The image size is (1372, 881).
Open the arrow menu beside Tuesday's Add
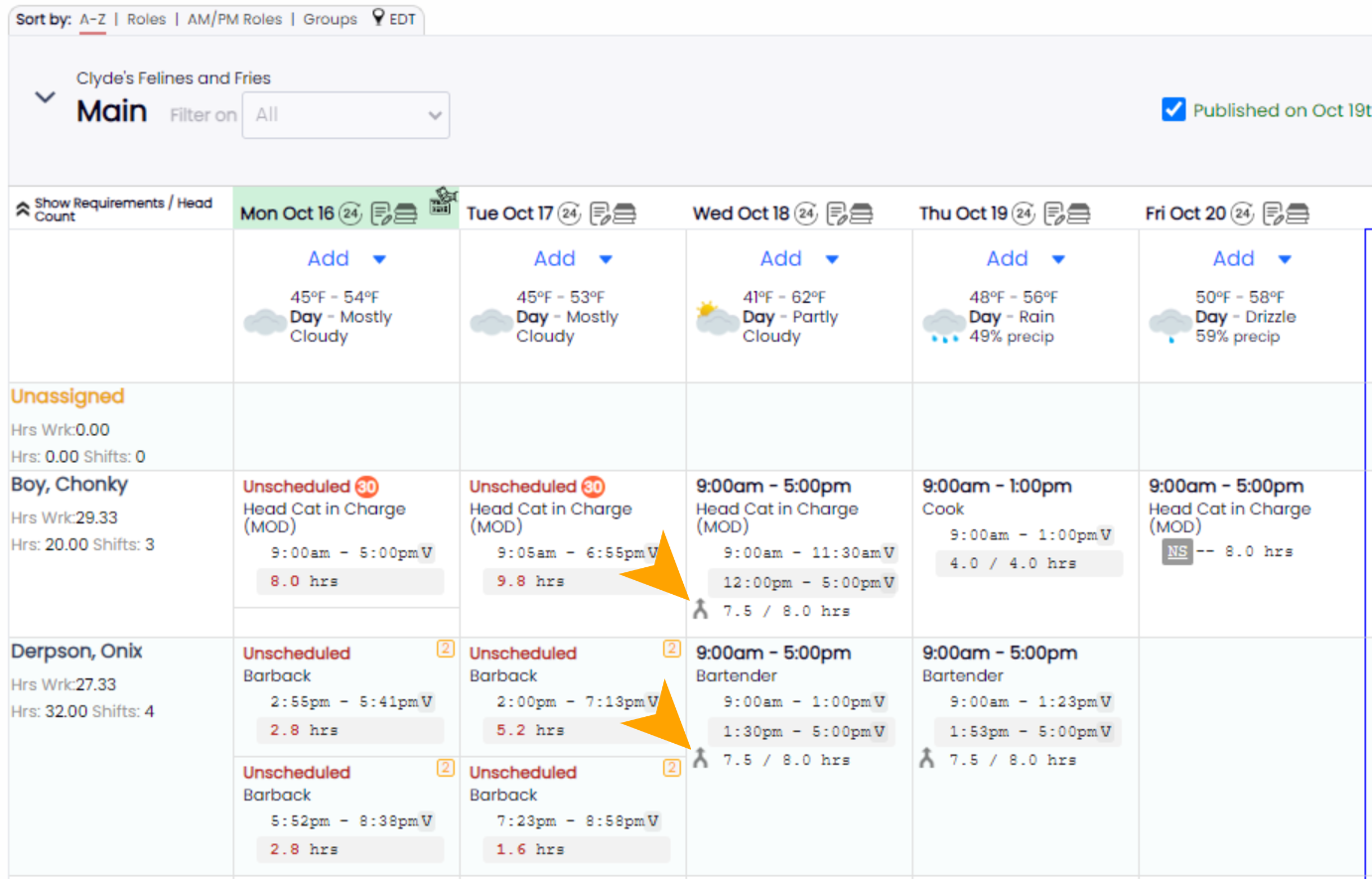coord(606,259)
